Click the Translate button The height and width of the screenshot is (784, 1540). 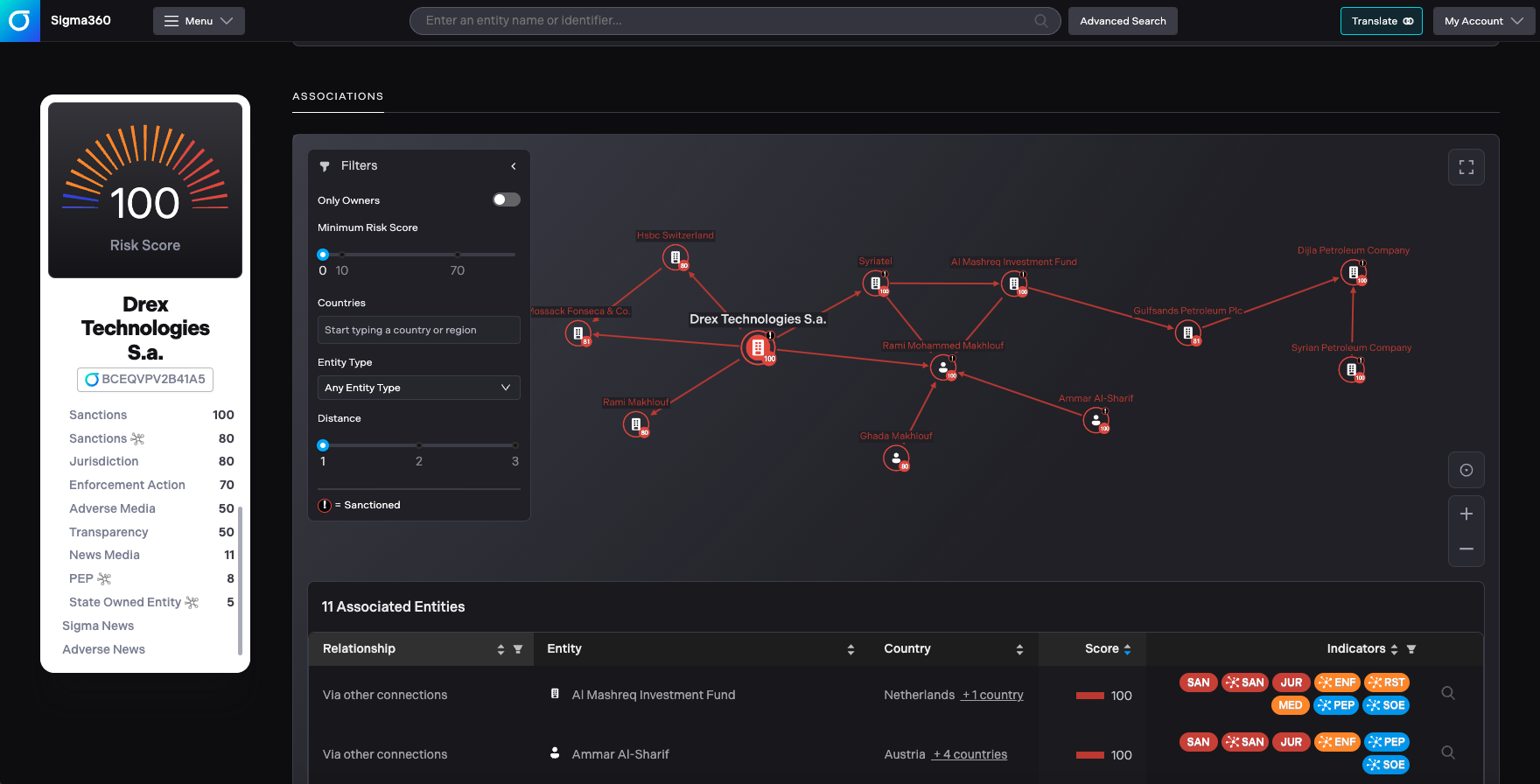click(1382, 21)
